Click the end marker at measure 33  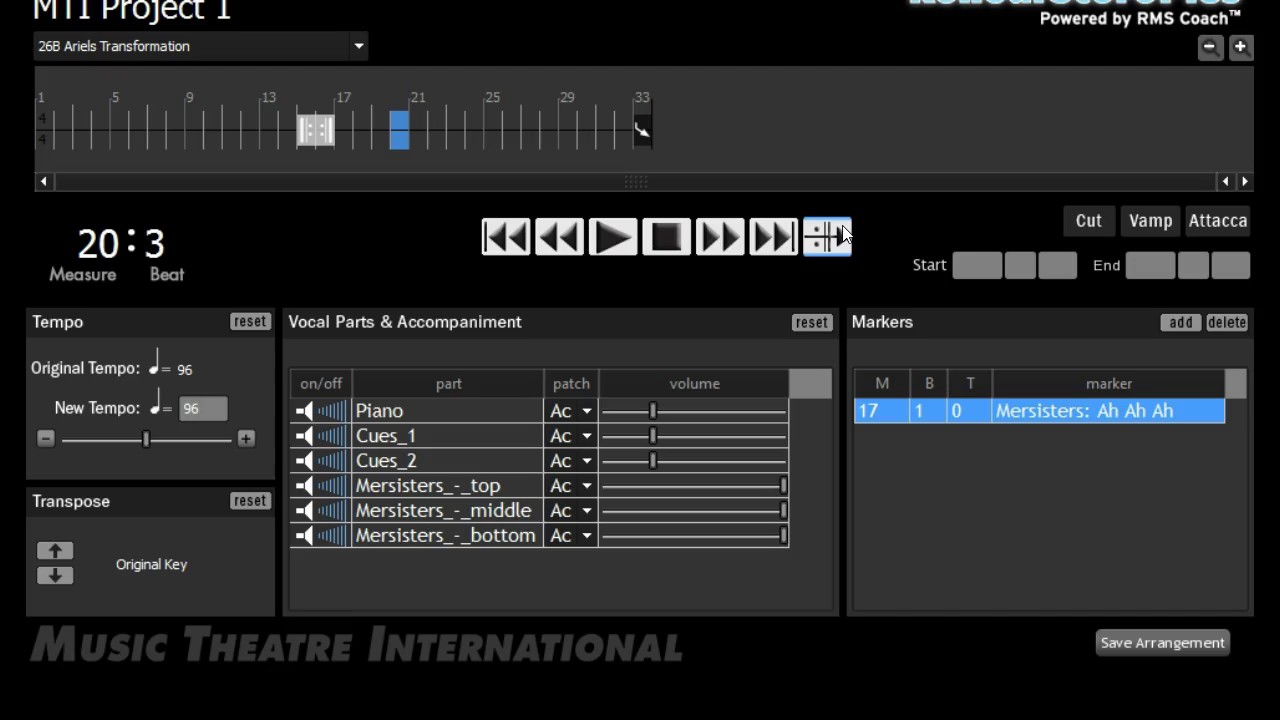coord(642,130)
